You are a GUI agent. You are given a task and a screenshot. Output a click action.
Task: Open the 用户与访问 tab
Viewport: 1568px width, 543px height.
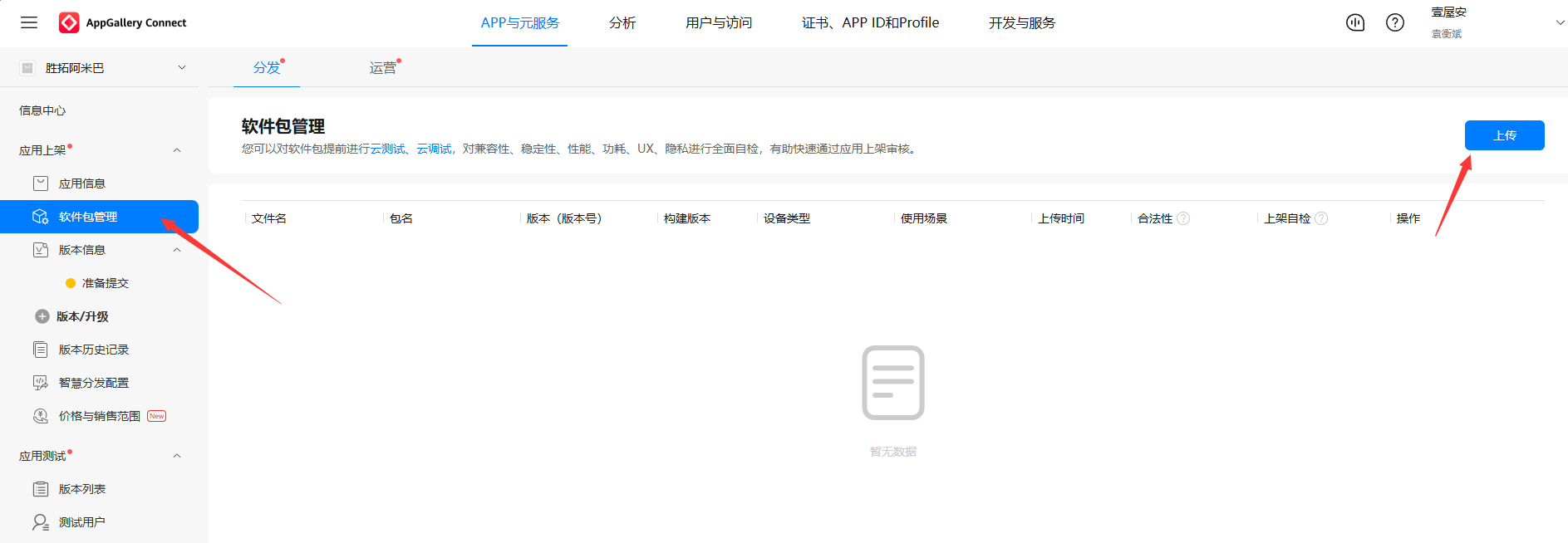tap(719, 22)
